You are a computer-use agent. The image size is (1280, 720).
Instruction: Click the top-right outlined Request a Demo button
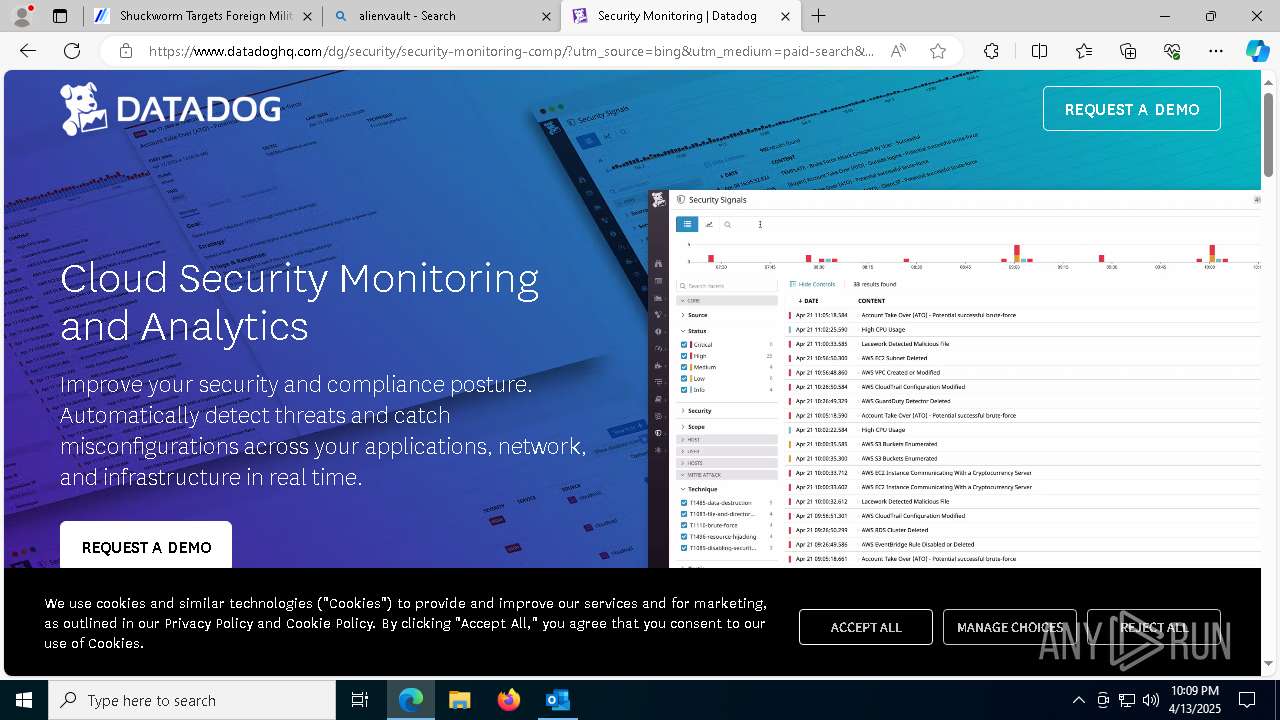tap(1131, 109)
